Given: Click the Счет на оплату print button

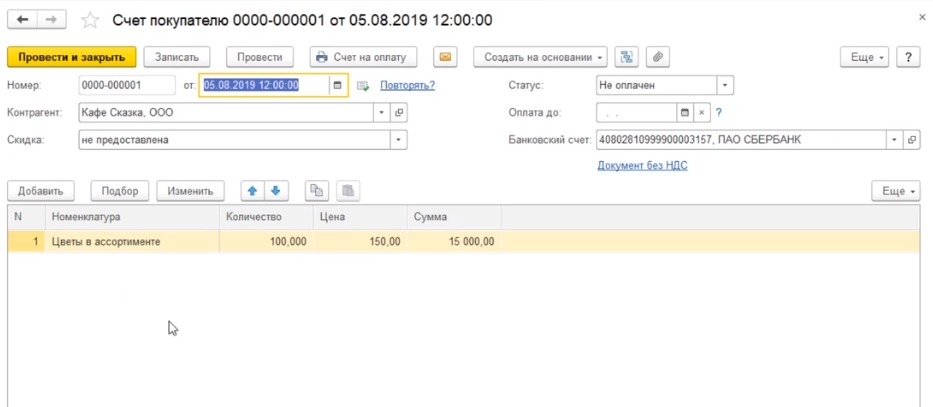Looking at the screenshot, I should click(362, 57).
